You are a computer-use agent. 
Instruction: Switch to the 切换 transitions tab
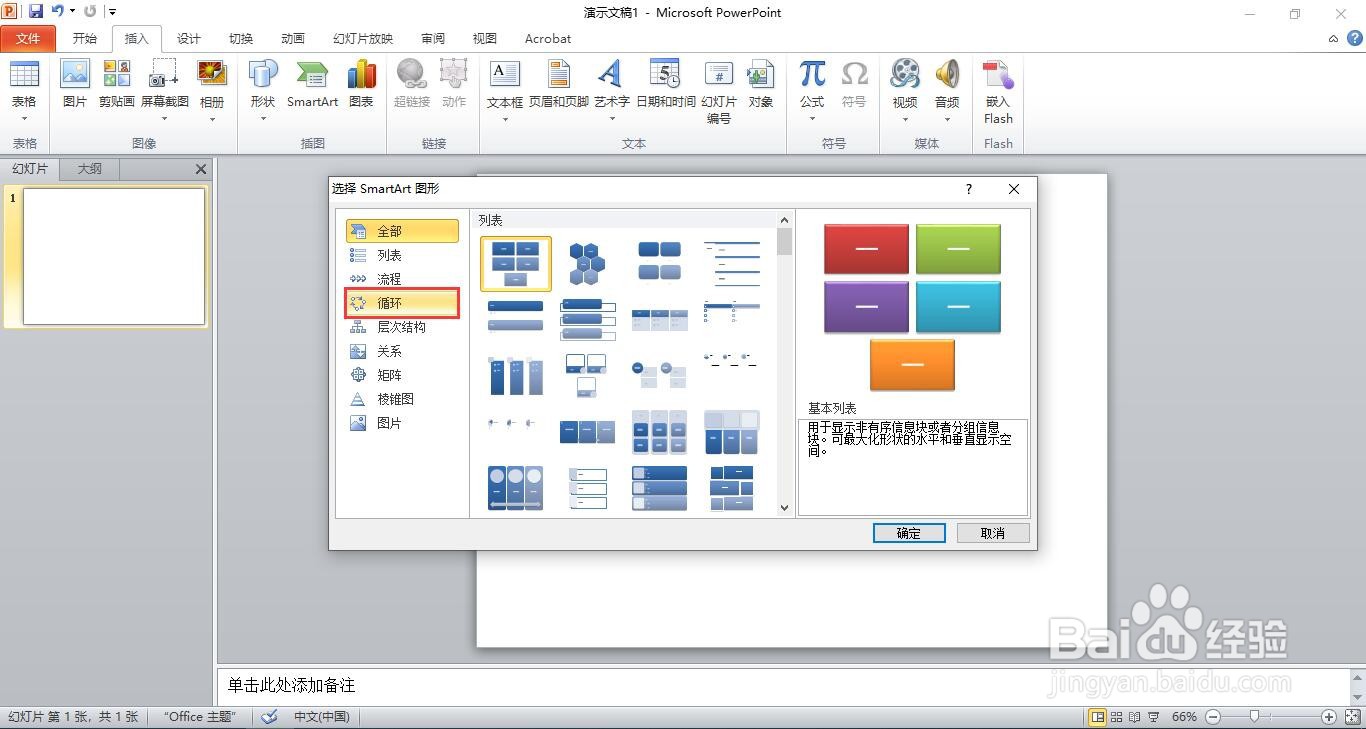pyautogui.click(x=241, y=38)
